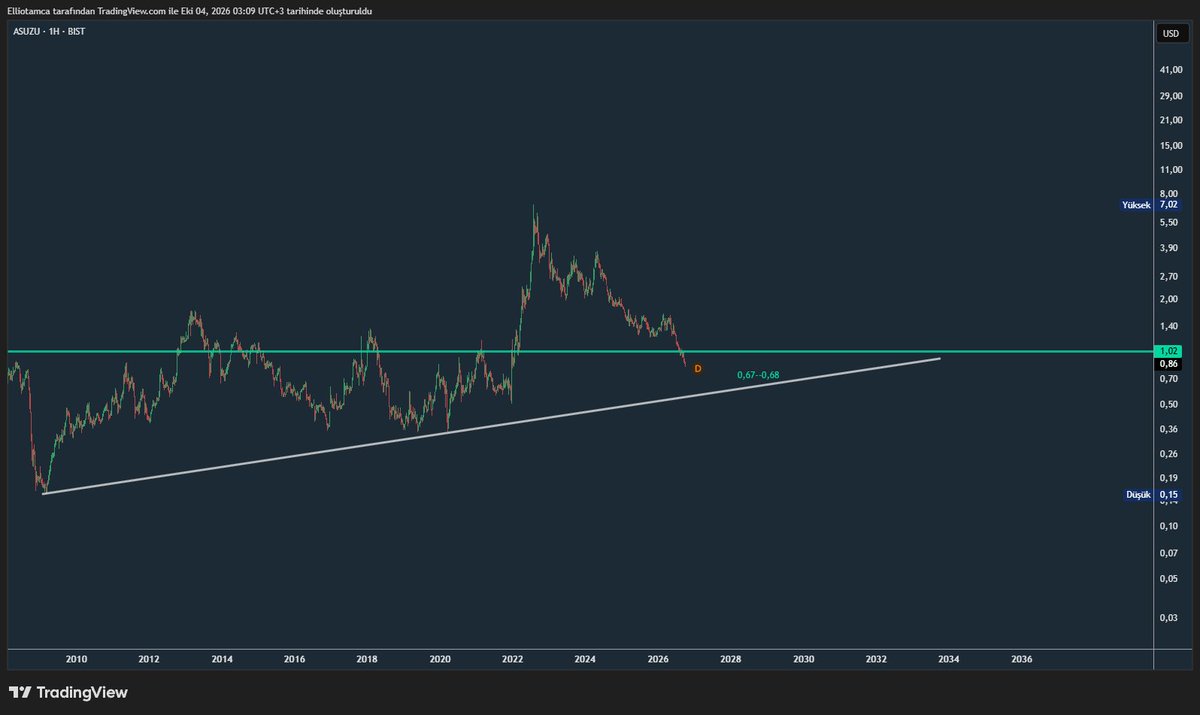Click the 2020 year on time axis
1200x715 pixels.
click(440, 659)
